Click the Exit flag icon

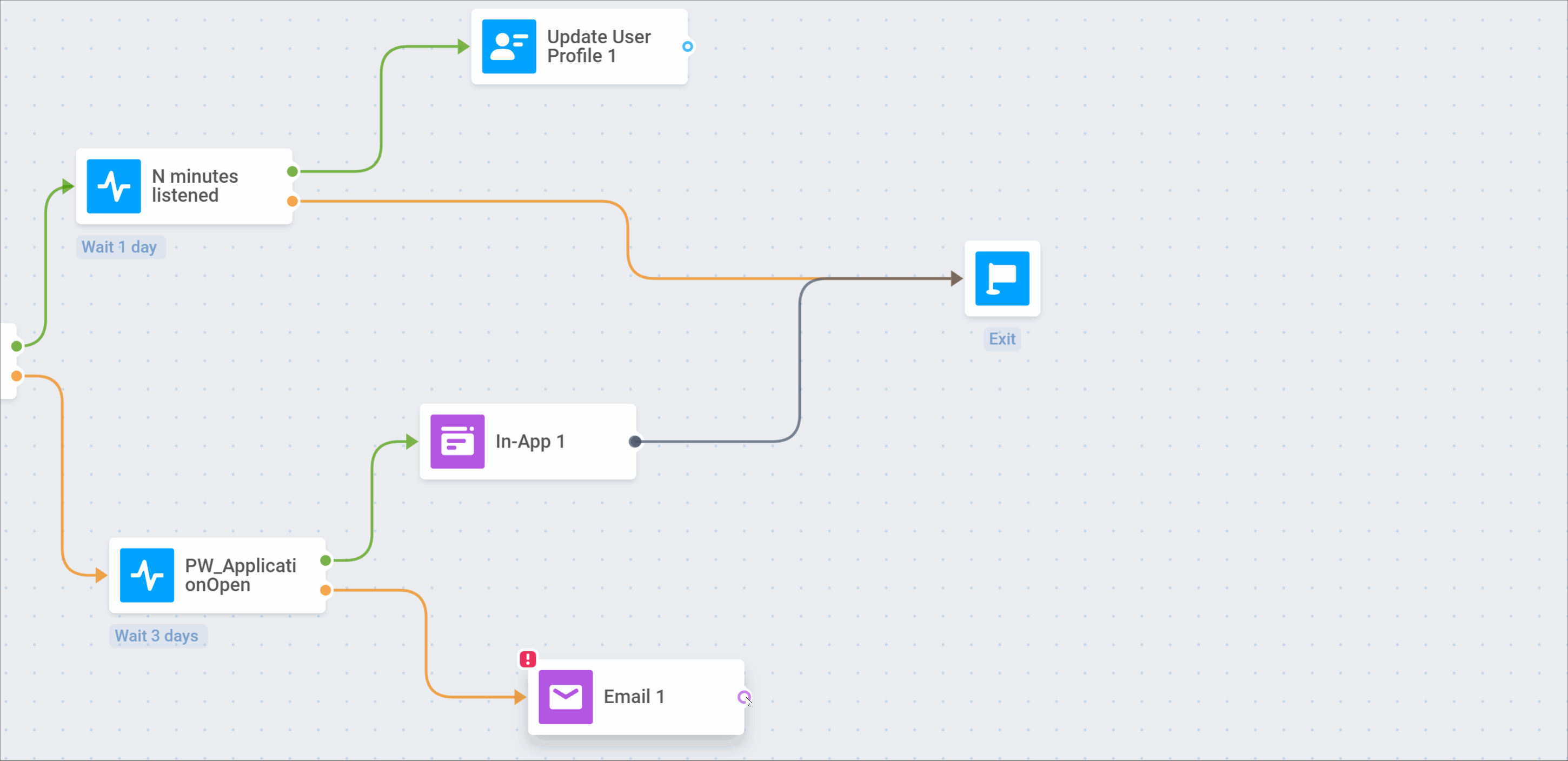[x=1002, y=278]
